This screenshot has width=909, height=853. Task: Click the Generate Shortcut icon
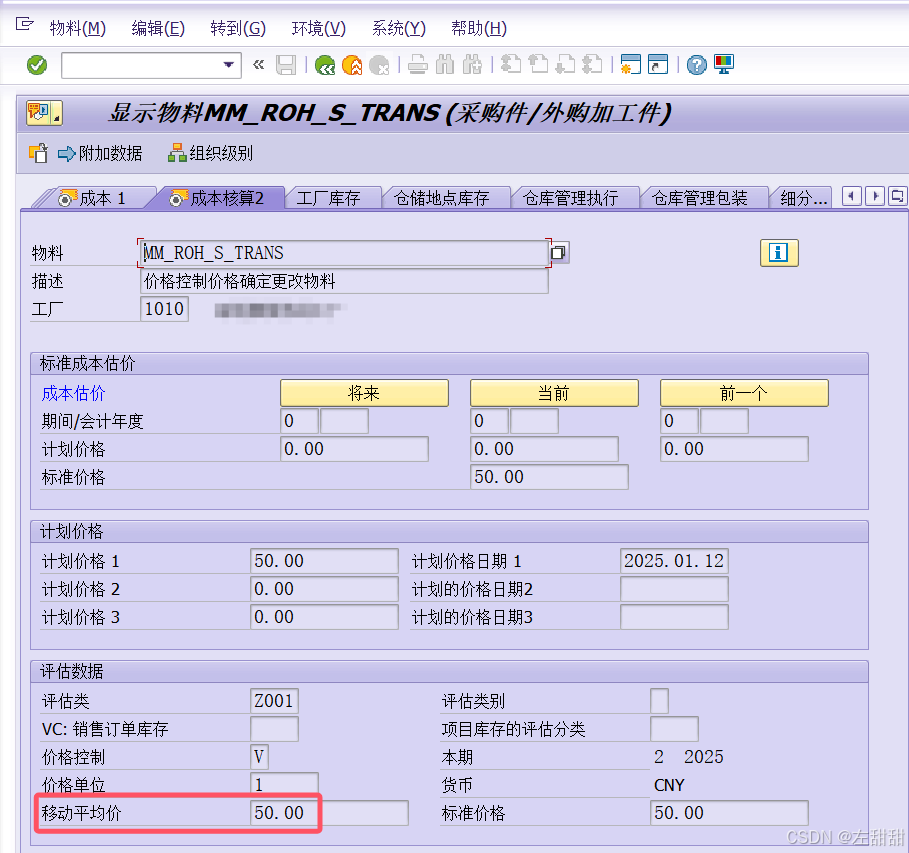pos(658,64)
